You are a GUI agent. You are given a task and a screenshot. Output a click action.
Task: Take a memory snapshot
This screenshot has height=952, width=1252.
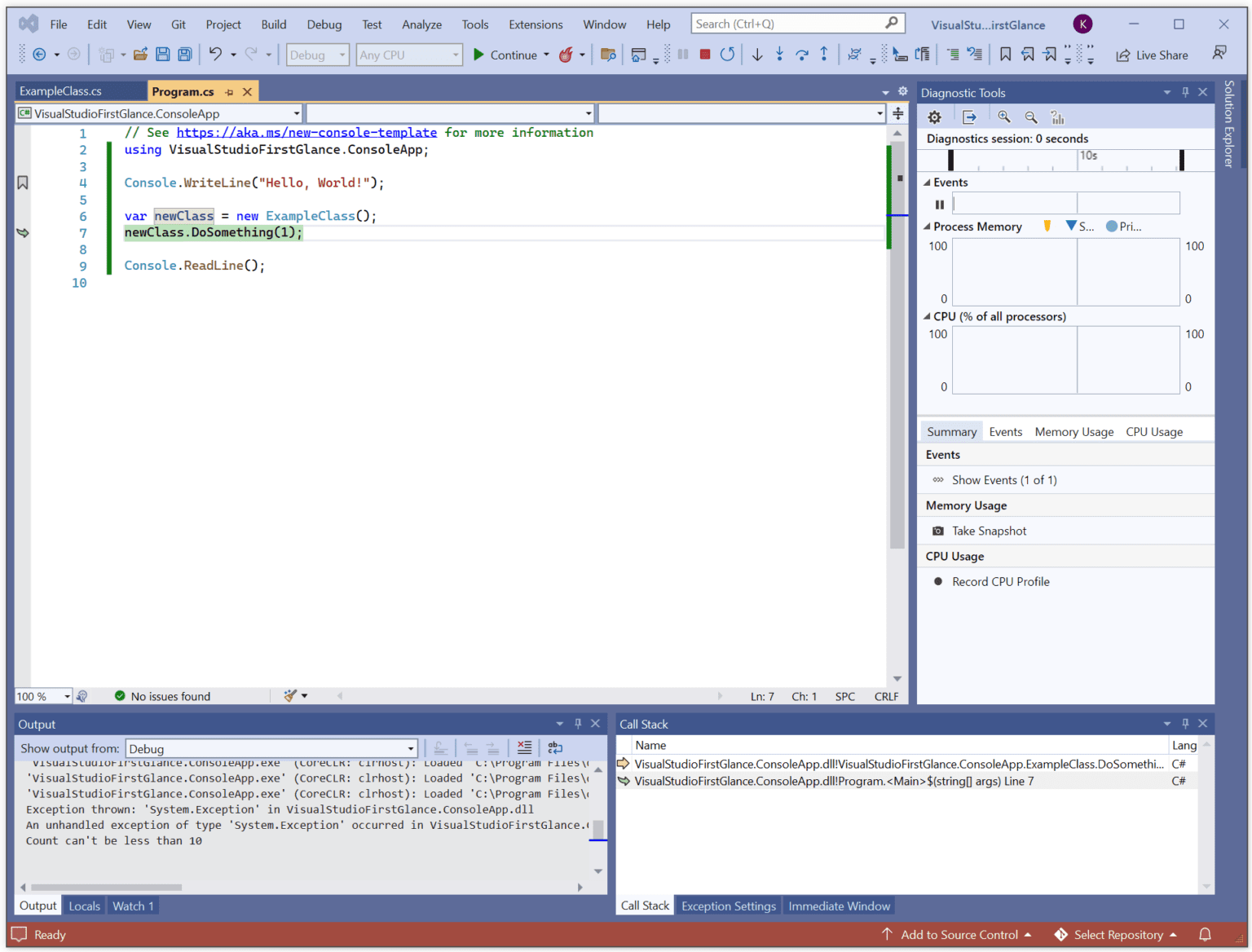[x=989, y=531]
